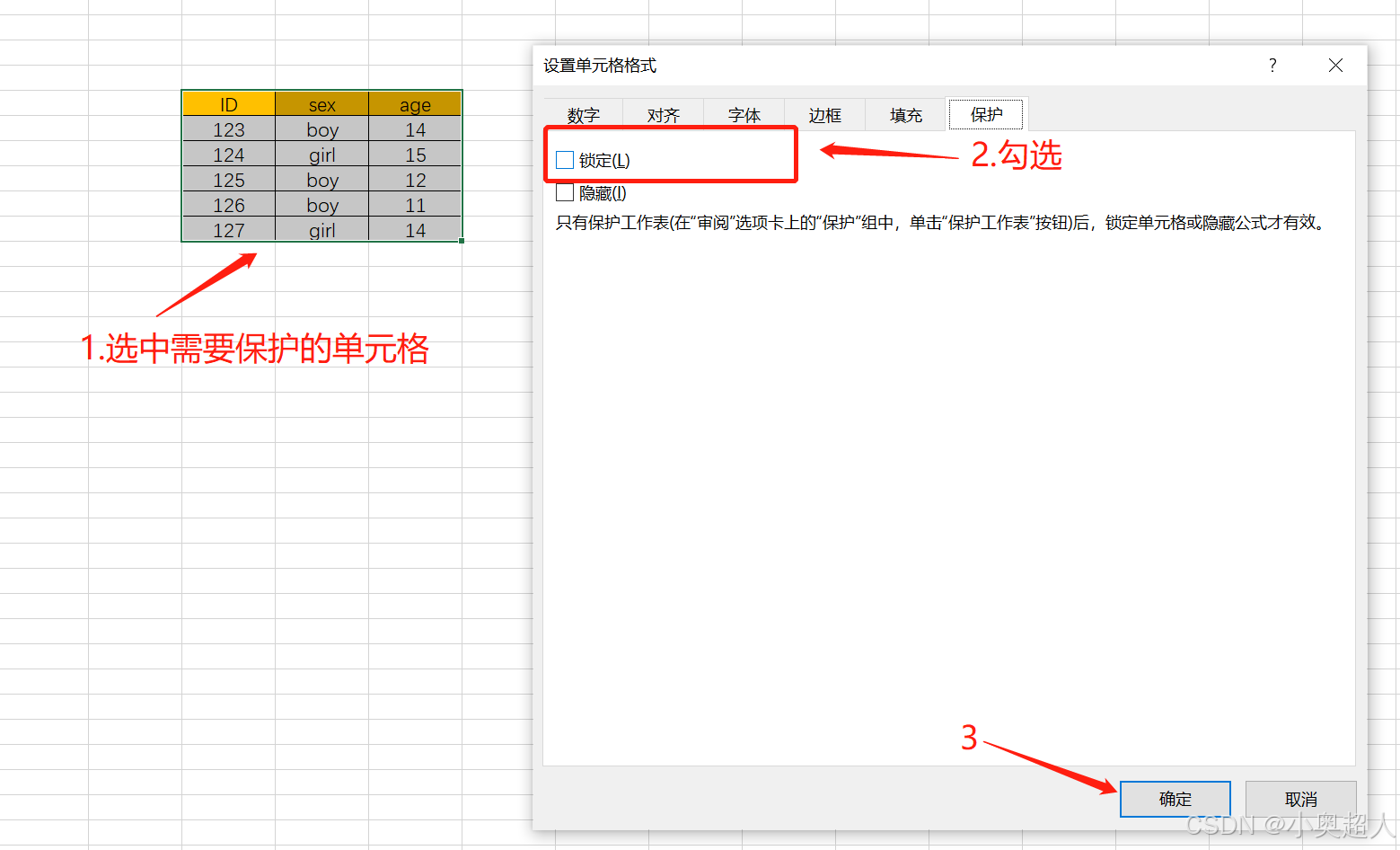1400x850 pixels.
Task: Check the 锁定(L) checkbox
Action: tap(565, 160)
